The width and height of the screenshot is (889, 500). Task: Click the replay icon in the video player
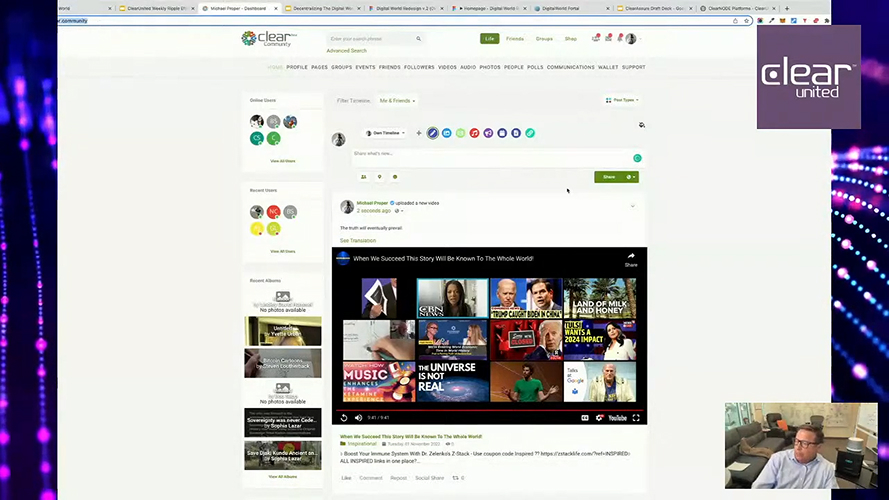tap(344, 418)
